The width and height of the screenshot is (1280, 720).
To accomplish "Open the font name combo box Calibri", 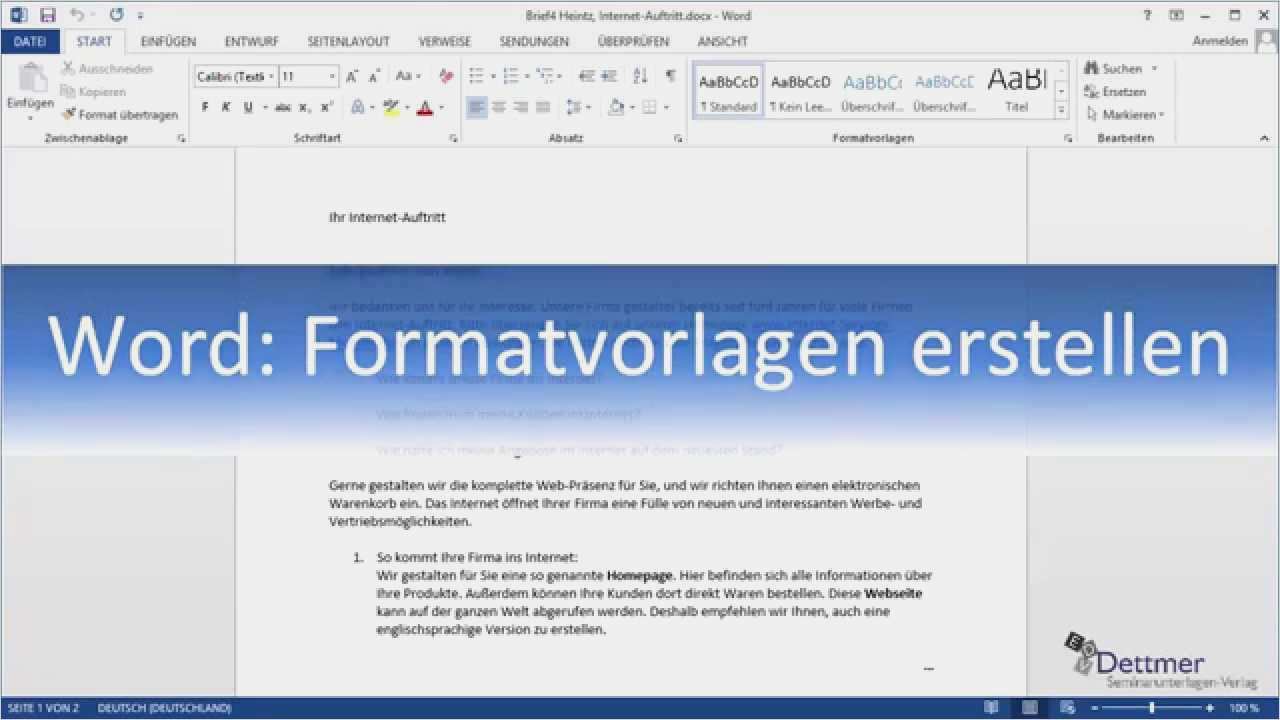I will pos(236,77).
